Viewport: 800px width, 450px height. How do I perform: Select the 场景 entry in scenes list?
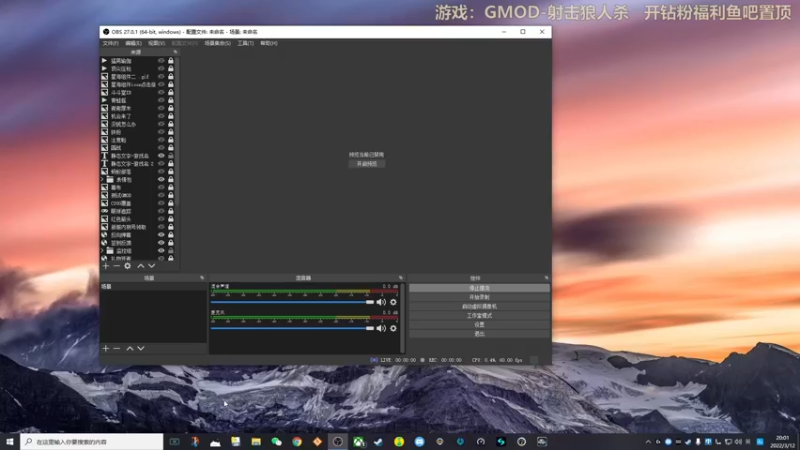[153, 287]
